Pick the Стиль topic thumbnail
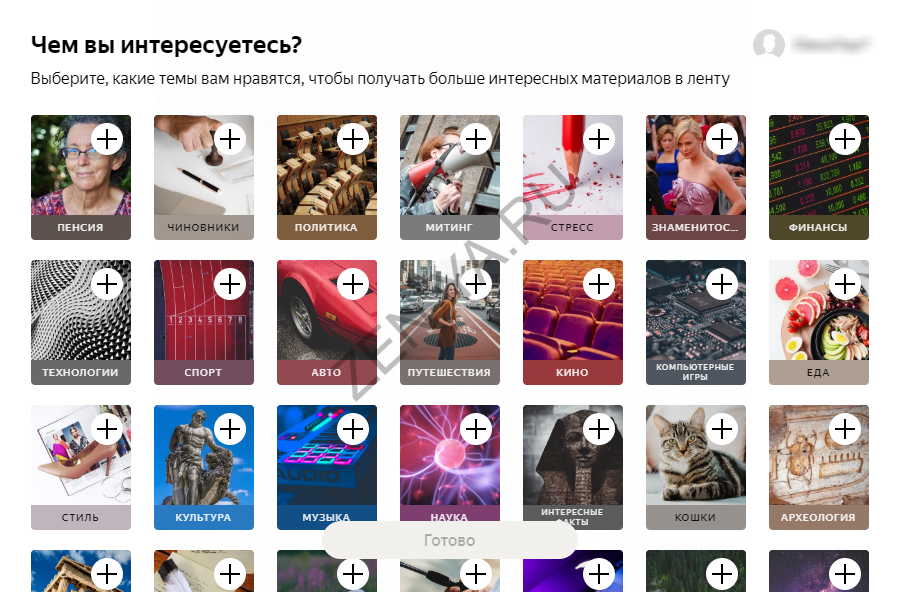Viewport: 905px width, 592px height. click(81, 455)
